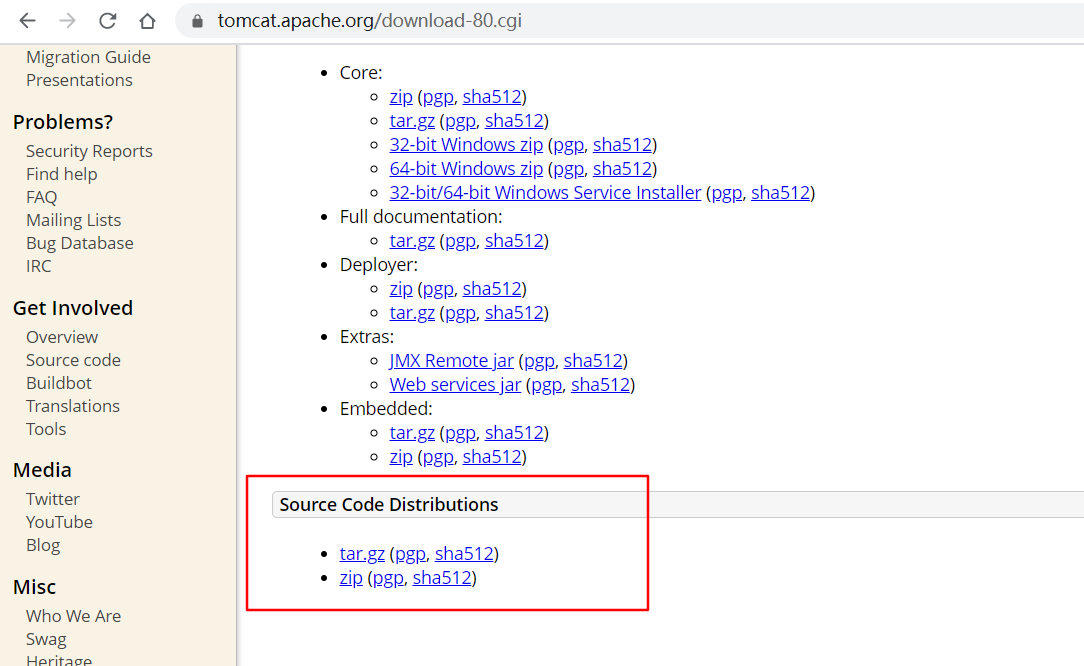Open sha512 checksum for Windows Service Installer
The width and height of the screenshot is (1084, 666).
781,193
